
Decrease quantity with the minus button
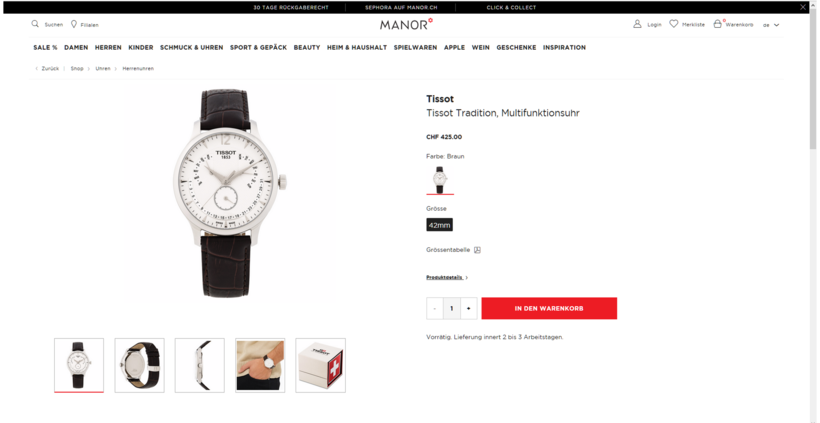tap(435, 308)
